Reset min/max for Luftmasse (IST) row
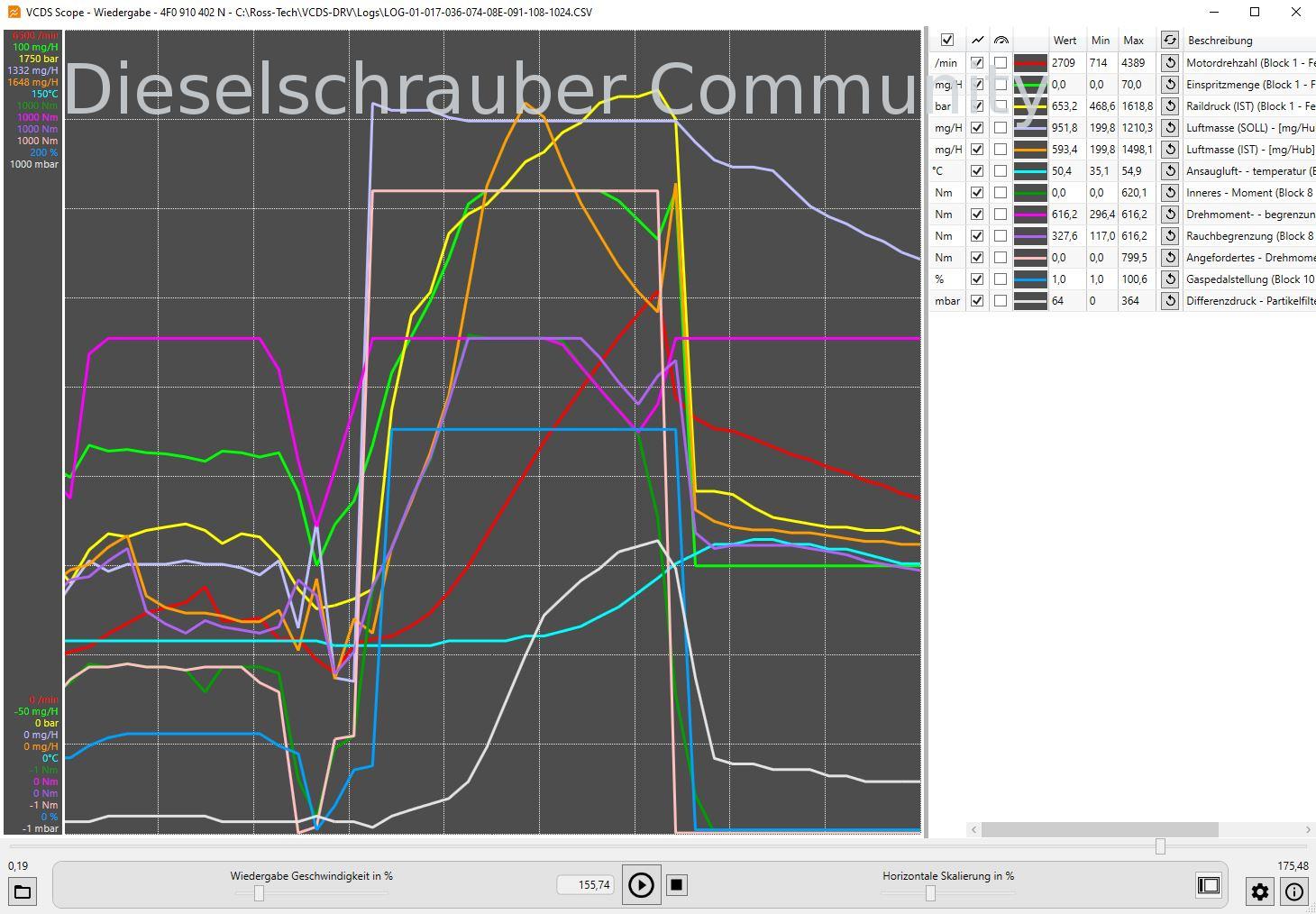 pos(1169,150)
